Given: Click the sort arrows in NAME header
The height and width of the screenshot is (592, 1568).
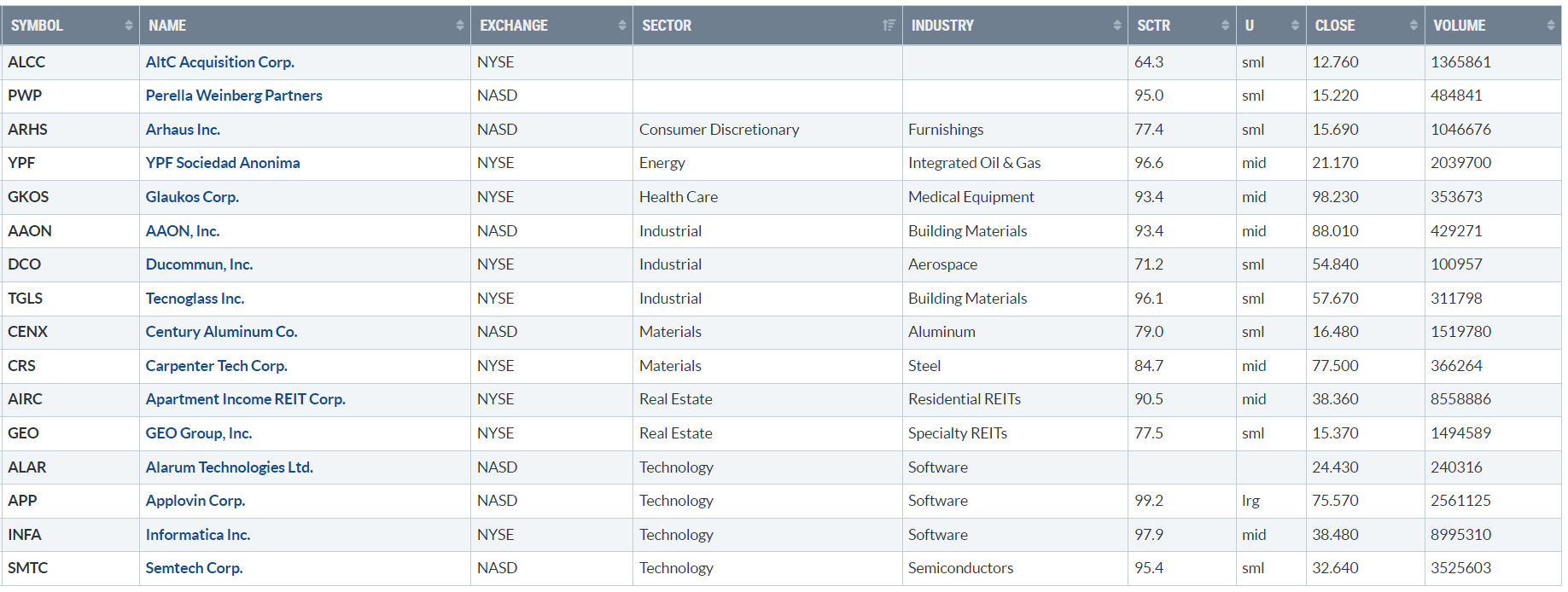Looking at the screenshot, I should coord(460,26).
